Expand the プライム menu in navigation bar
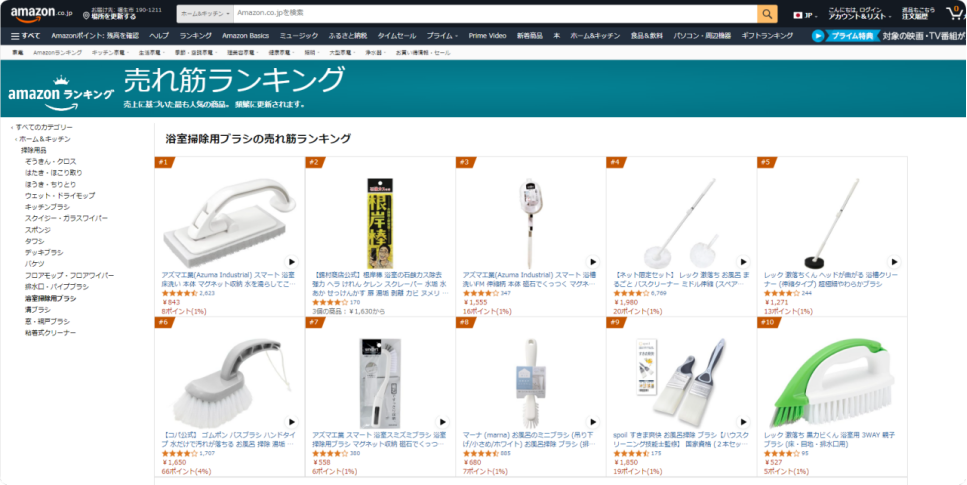 442,36
